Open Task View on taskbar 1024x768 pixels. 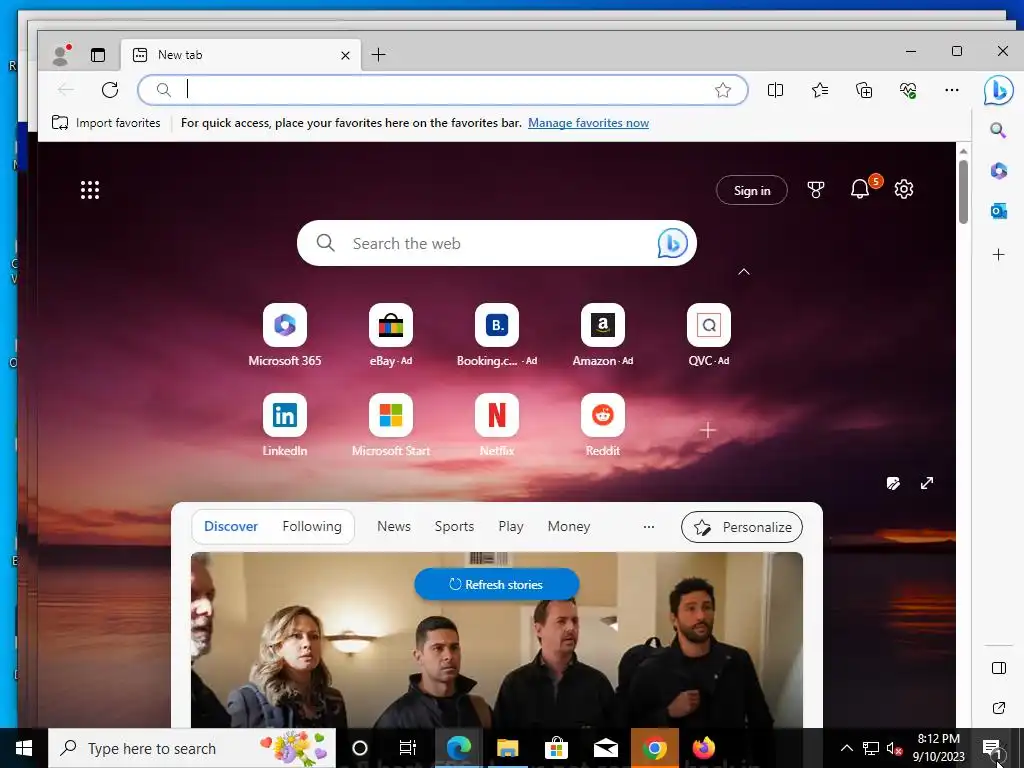(408, 748)
